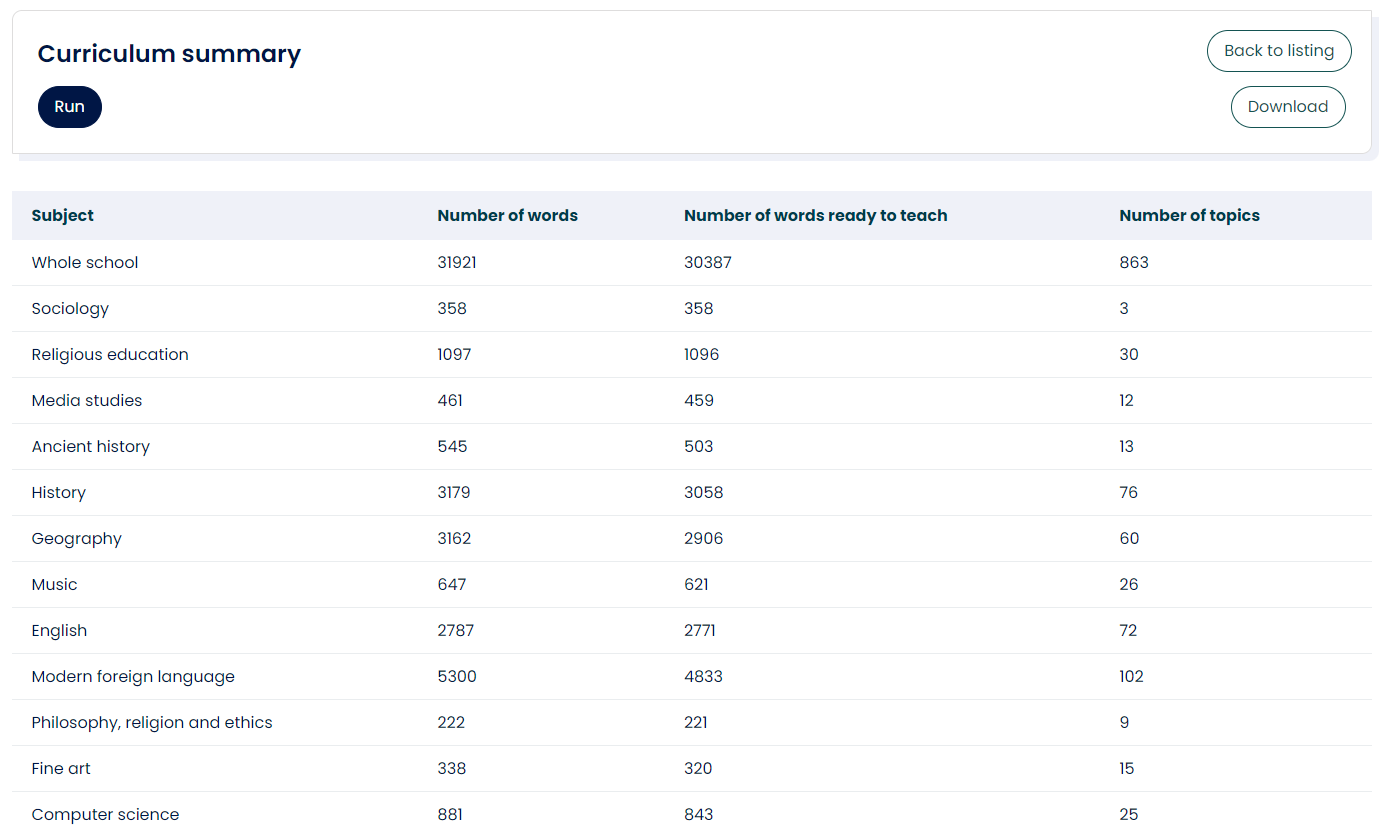Click Modern foreign language row
Screen dimensions: 1384x837
[x=133, y=677]
